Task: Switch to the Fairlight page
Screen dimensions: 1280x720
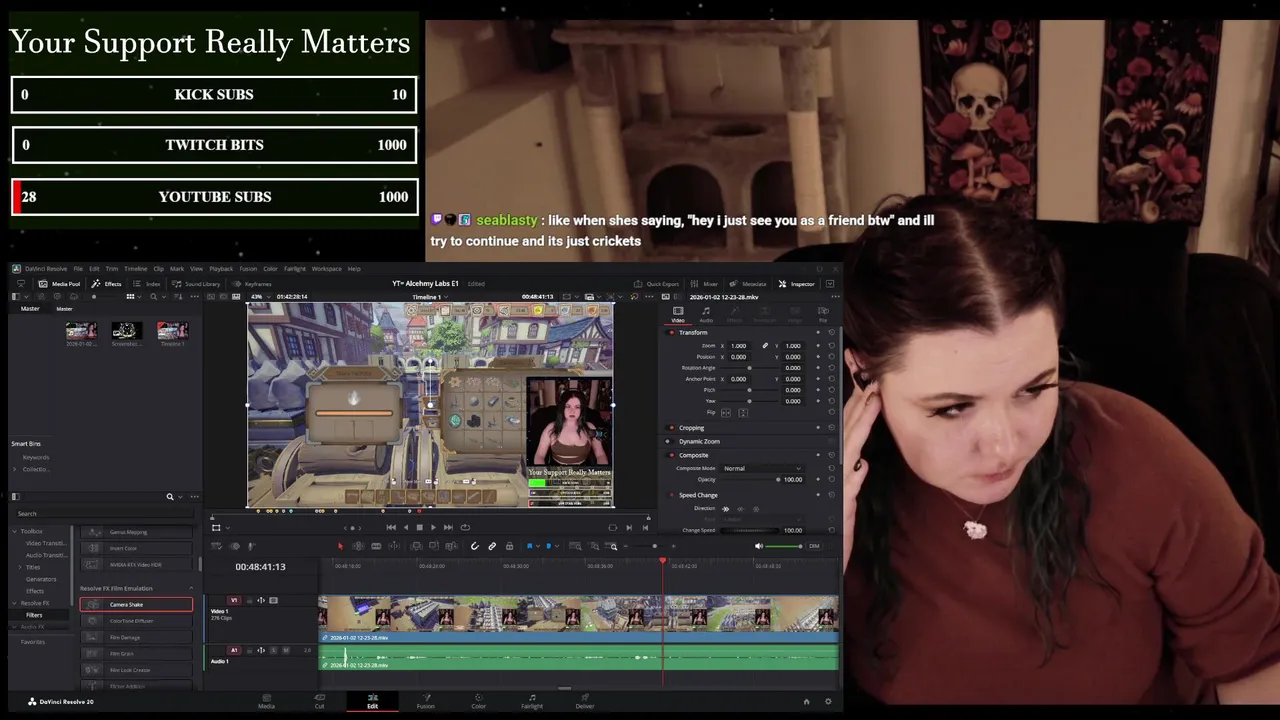Action: (531, 701)
